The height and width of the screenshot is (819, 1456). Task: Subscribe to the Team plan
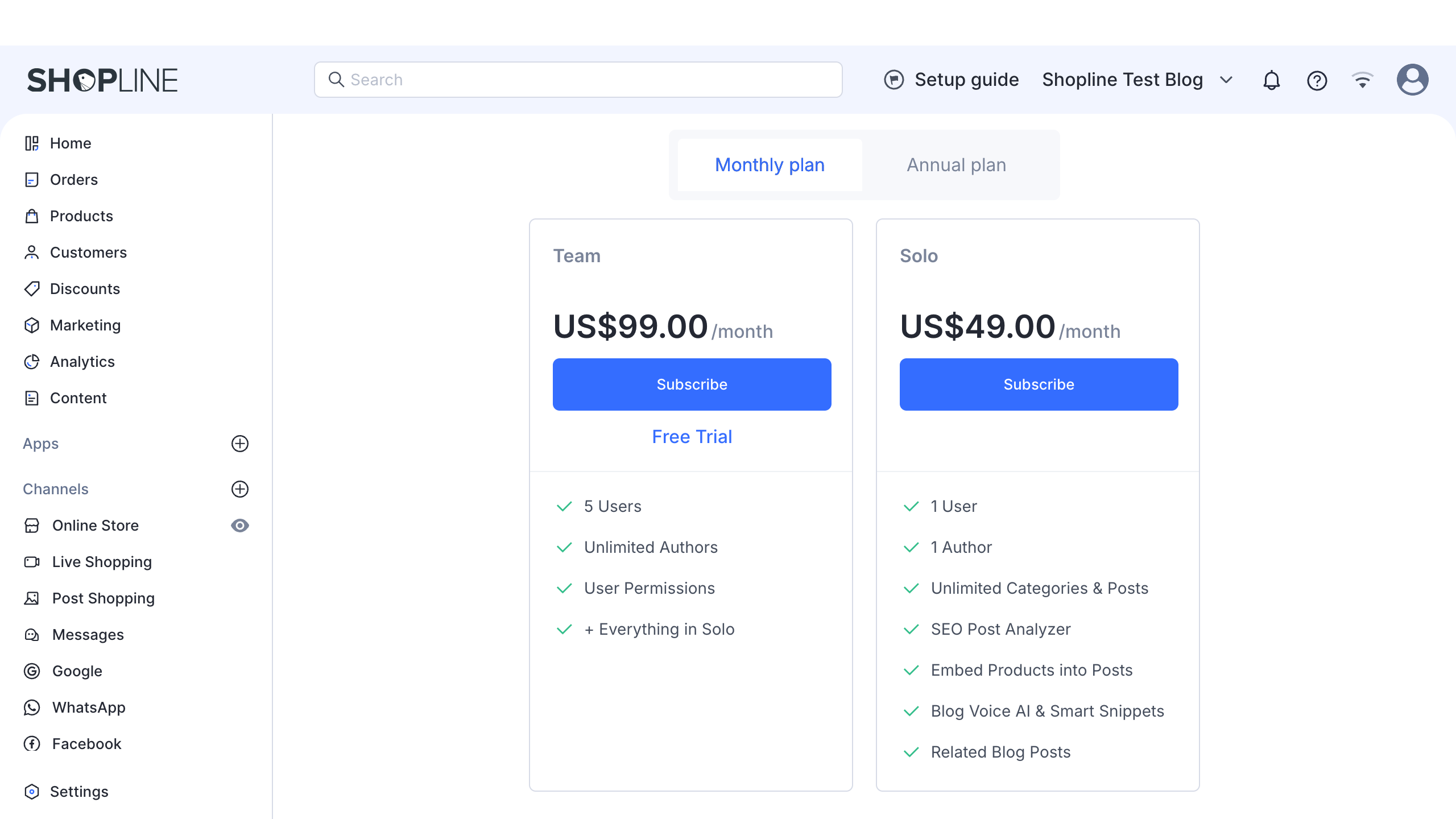pyautogui.click(x=692, y=384)
